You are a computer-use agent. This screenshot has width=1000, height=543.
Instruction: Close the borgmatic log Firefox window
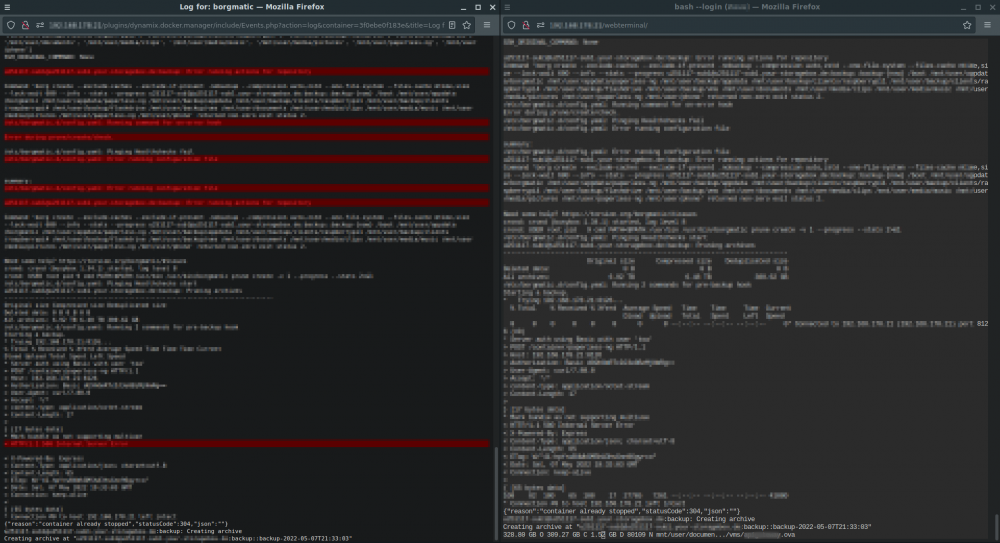[492, 7]
